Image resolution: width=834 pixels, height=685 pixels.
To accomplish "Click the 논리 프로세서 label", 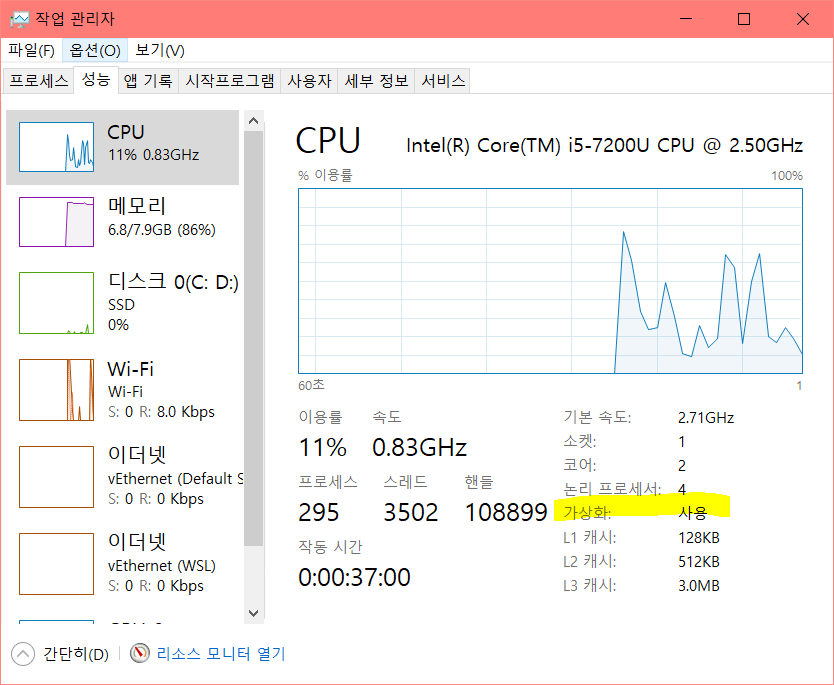I will [612, 489].
